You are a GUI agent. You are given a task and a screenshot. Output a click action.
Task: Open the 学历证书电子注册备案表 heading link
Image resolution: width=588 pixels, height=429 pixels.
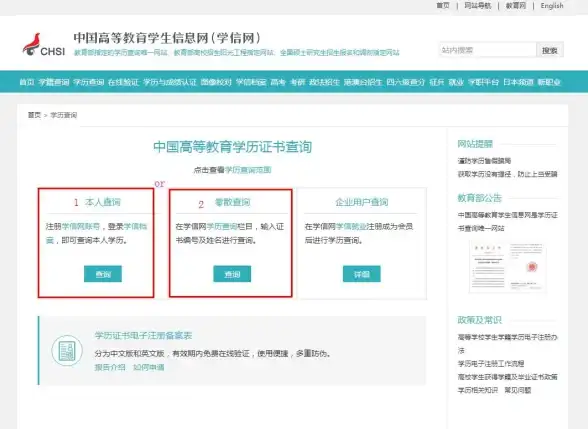pyautogui.click(x=143, y=335)
